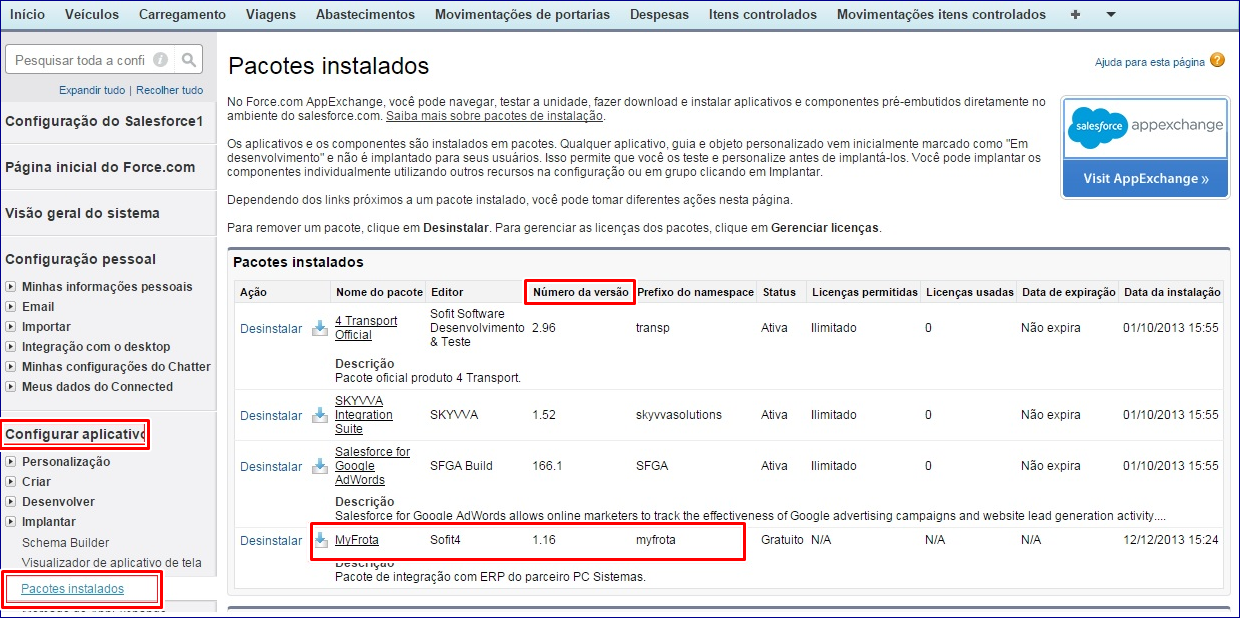Click Prefixo do namespace column header
Image resolution: width=1240 pixels, height=618 pixels.
pyautogui.click(x=695, y=292)
